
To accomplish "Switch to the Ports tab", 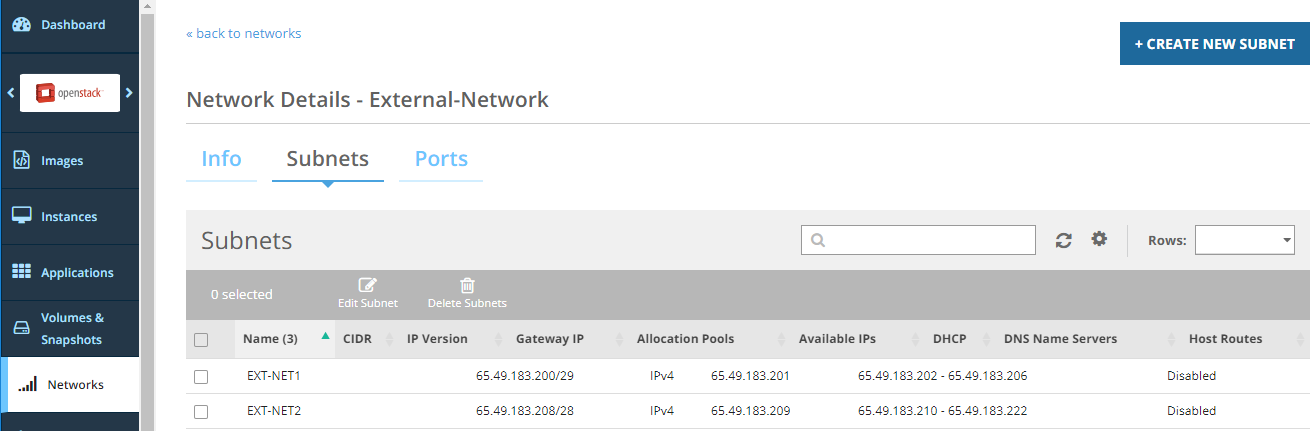I will (441, 159).
